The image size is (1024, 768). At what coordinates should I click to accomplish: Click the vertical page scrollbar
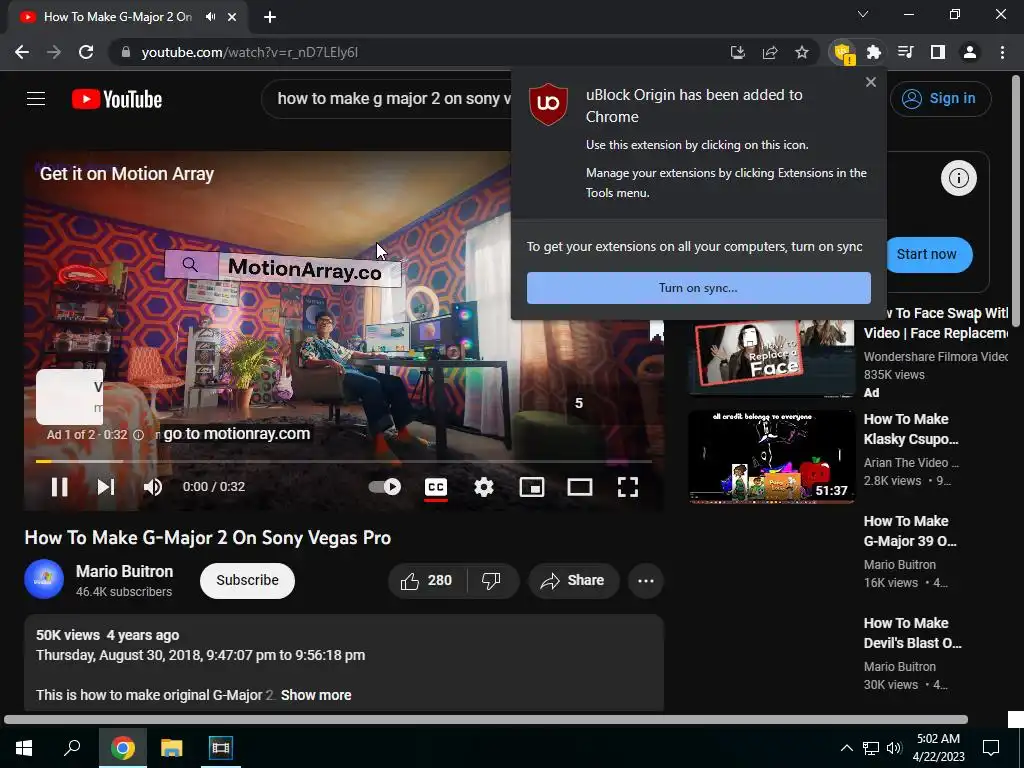click(x=1016, y=200)
